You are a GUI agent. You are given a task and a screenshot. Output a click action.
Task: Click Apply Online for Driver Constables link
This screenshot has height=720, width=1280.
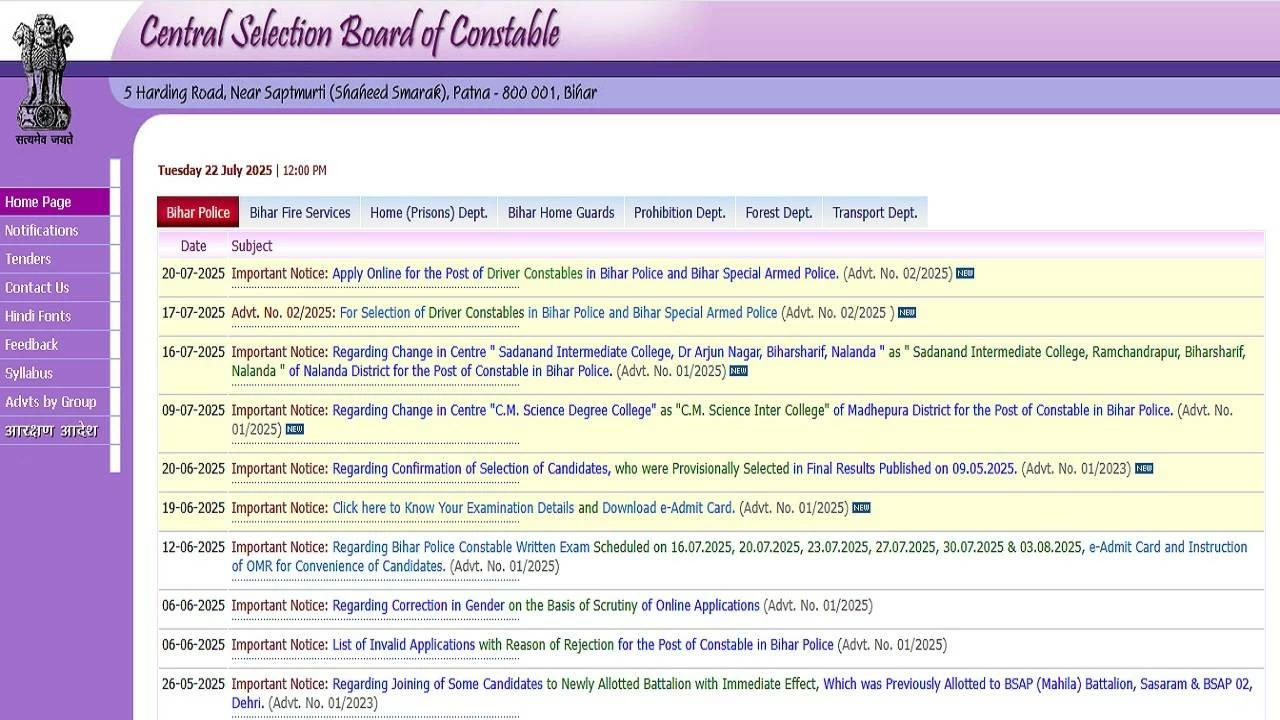pyautogui.click(x=407, y=273)
